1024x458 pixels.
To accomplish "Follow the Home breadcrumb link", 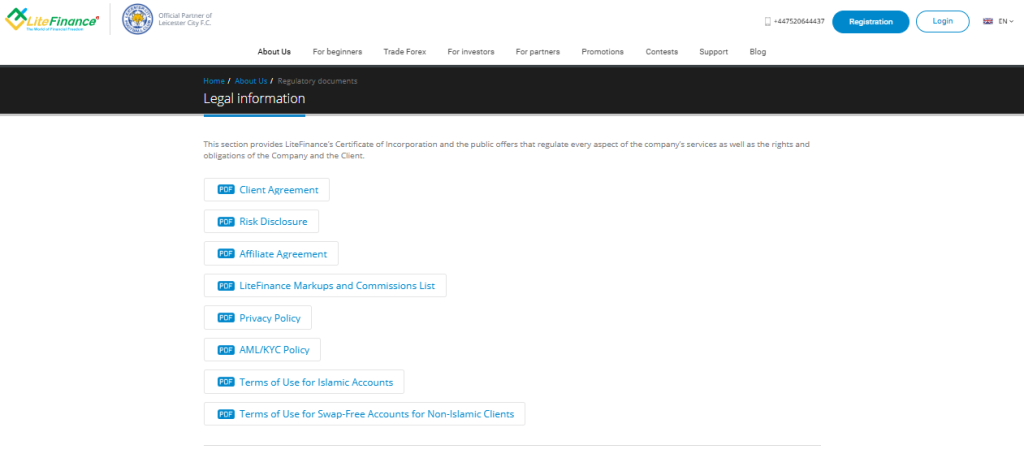I will pos(213,81).
